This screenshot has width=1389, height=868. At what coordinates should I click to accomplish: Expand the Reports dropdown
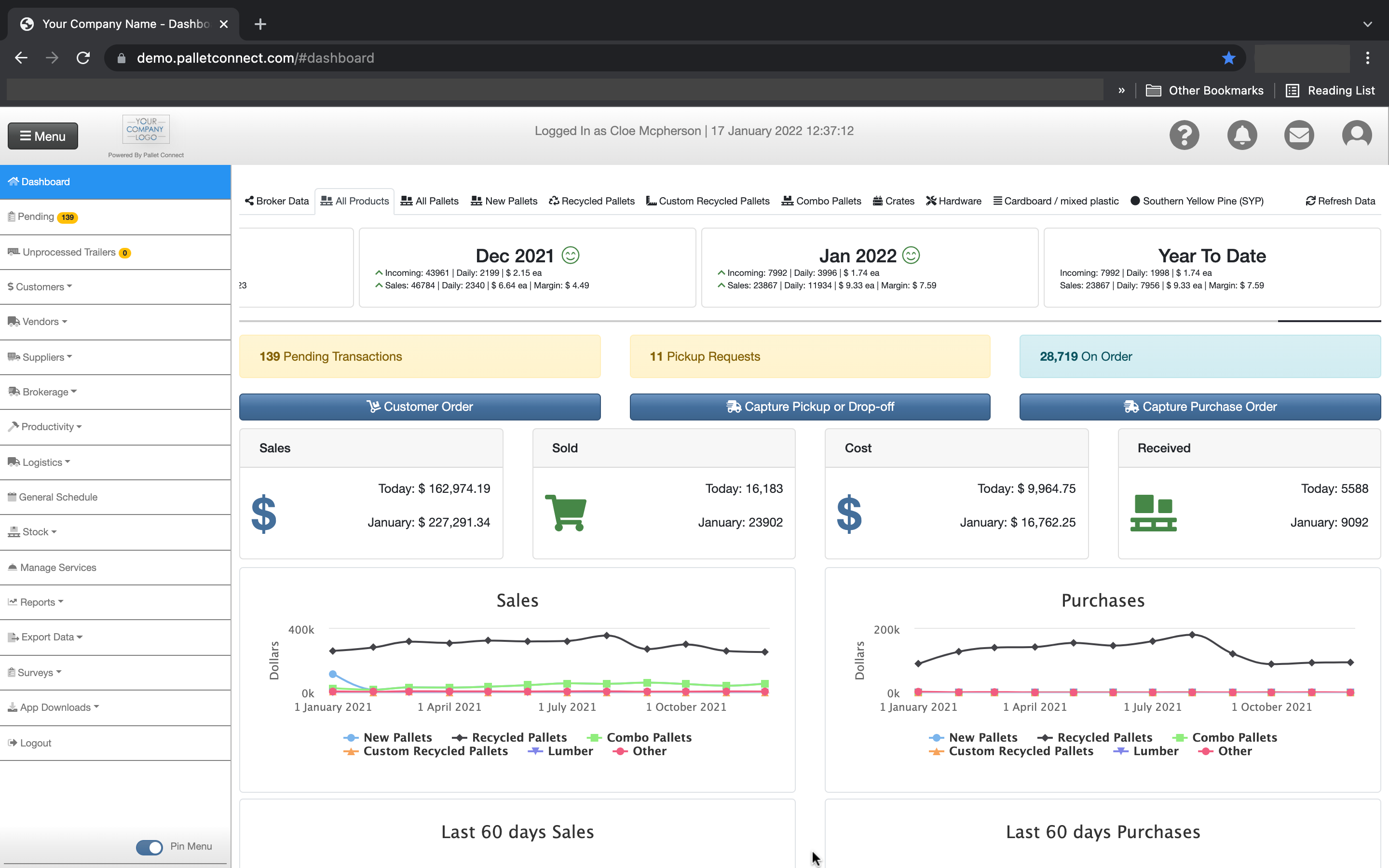click(x=36, y=602)
